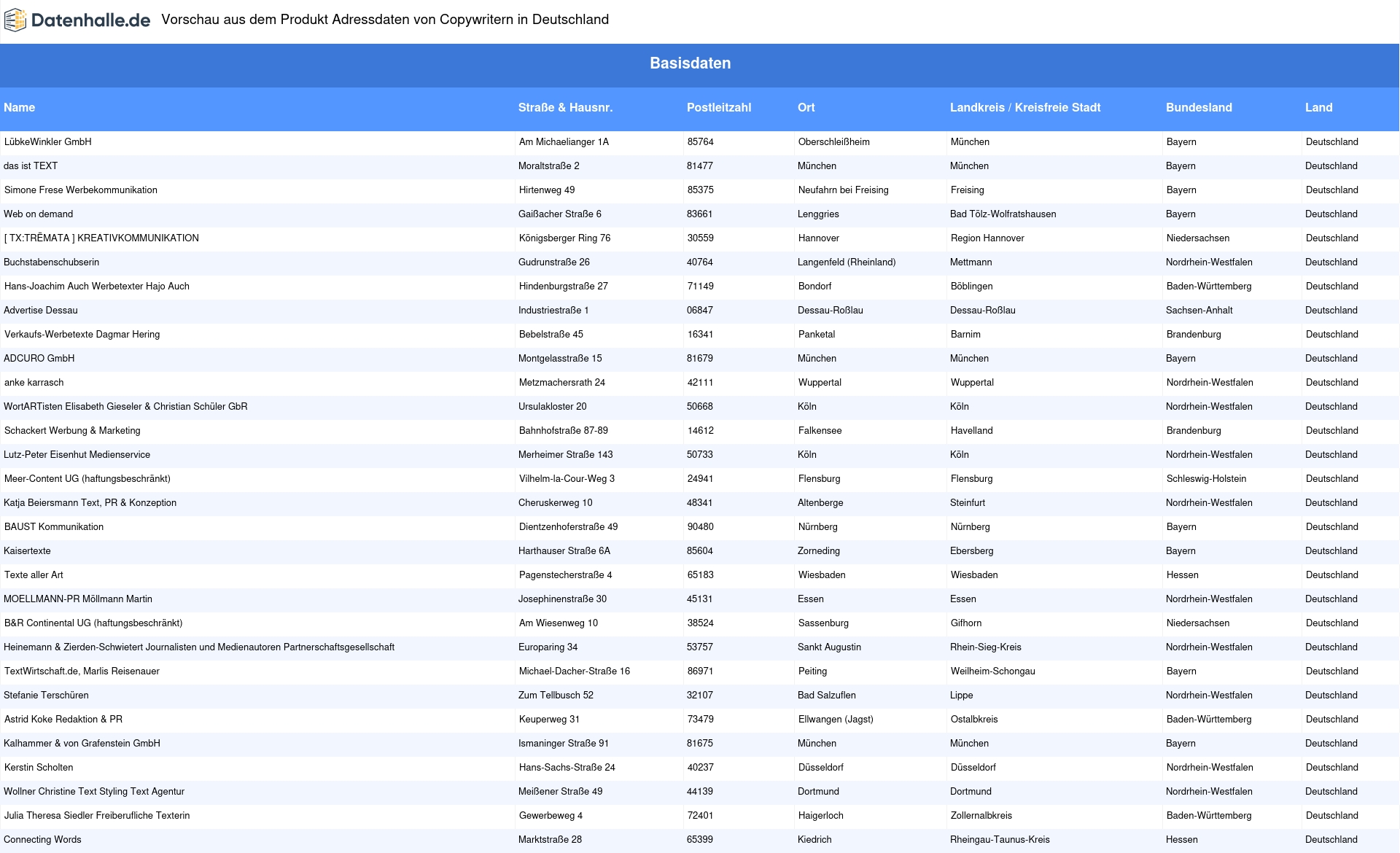Click WortARTisten Elisabeth Gieseler entry
The image size is (1400, 853).
(x=125, y=407)
